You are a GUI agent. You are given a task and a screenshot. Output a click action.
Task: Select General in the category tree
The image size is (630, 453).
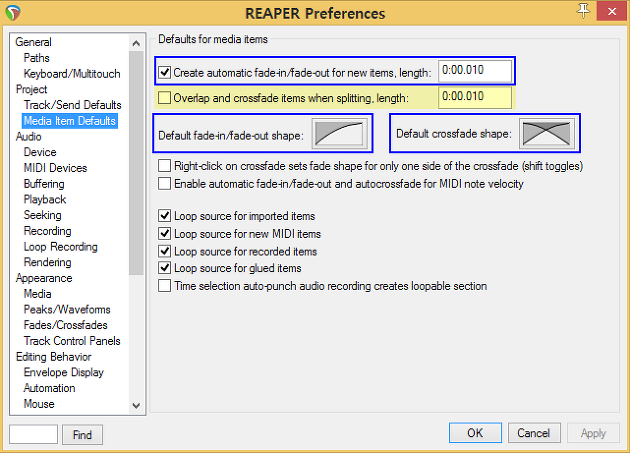pos(33,42)
